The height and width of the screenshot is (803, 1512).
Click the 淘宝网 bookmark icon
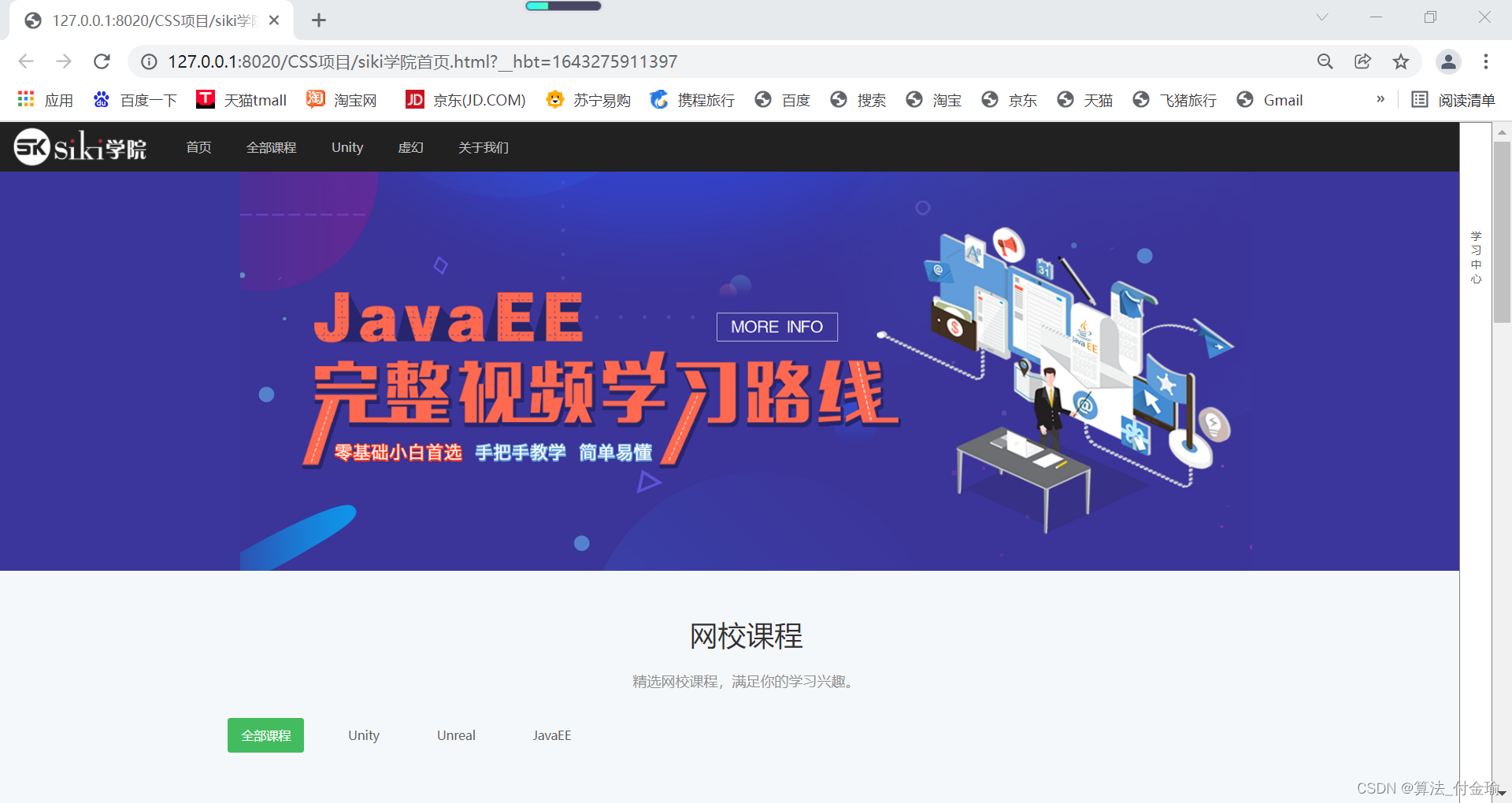tap(314, 99)
